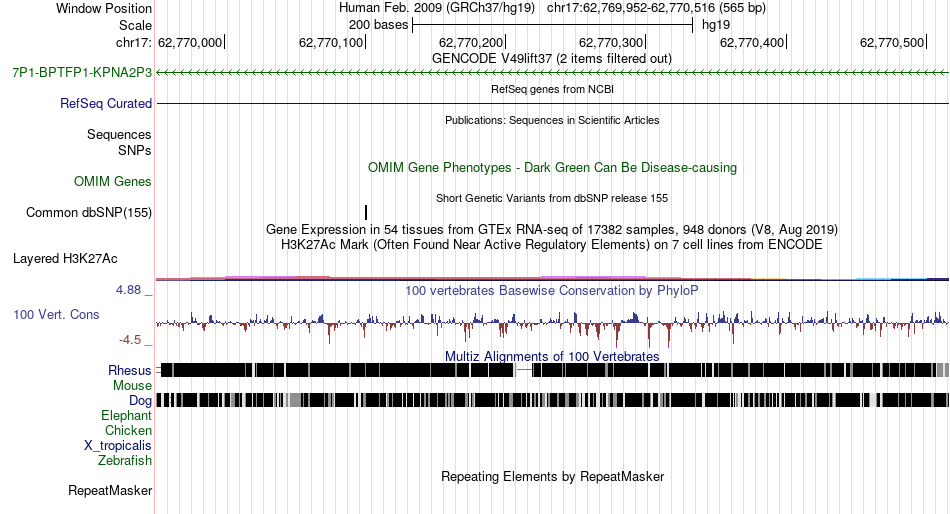Click 100 vertebrates Basewise Conservation title
The width and height of the screenshot is (950, 514).
click(552, 291)
